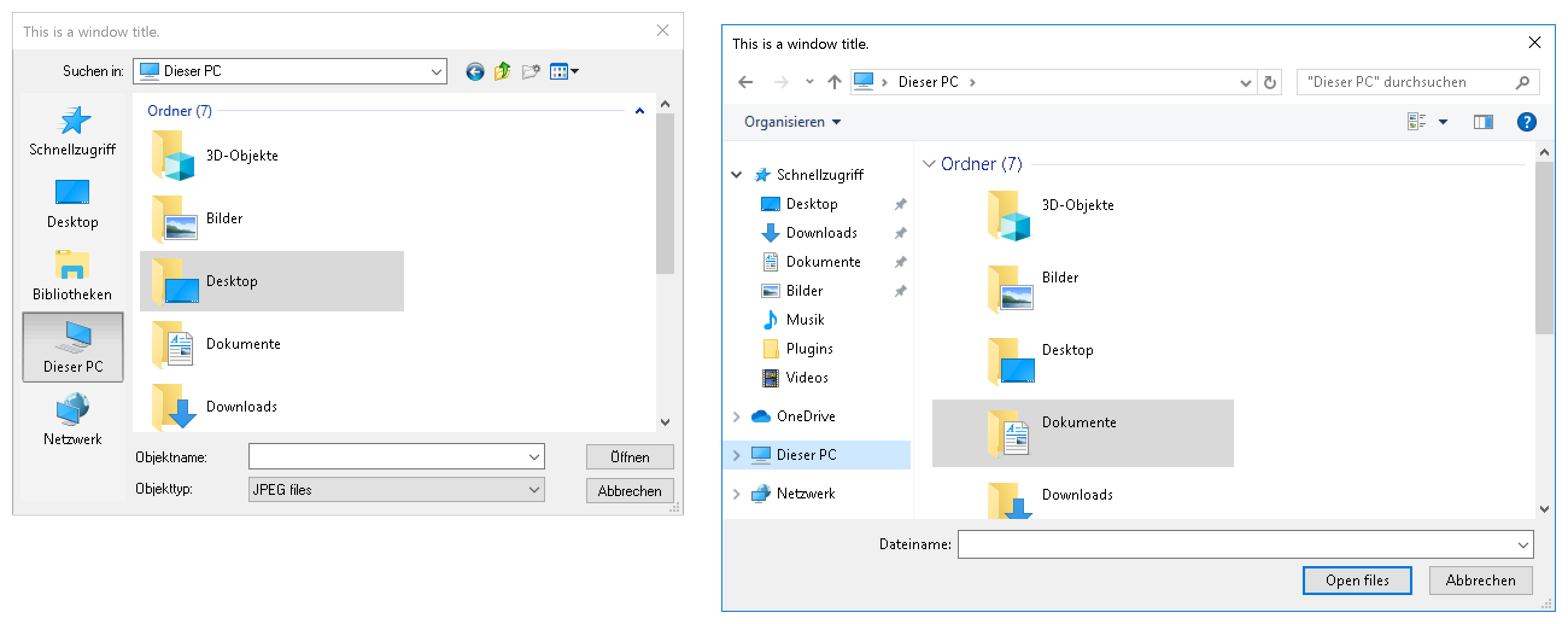The width and height of the screenshot is (1568, 624).
Task: Toggle the preview pane icon
Action: pyautogui.click(x=1484, y=123)
